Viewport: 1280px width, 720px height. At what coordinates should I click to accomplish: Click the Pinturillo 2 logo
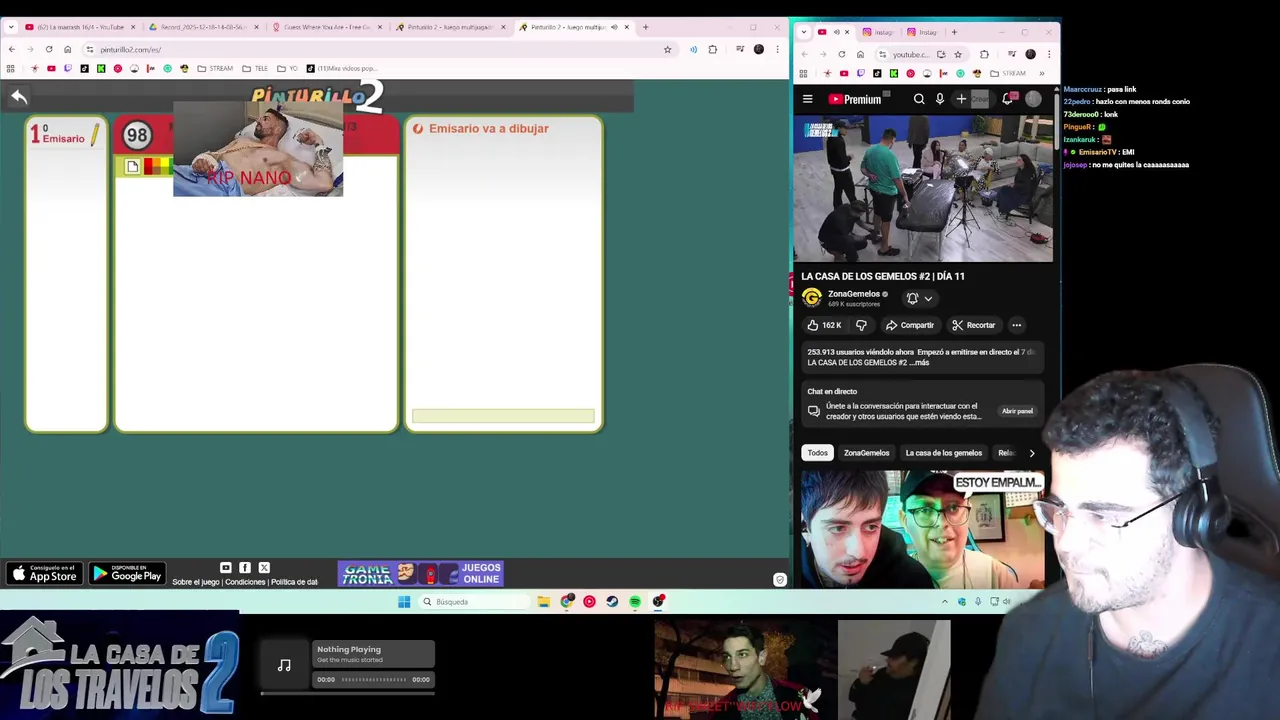317,96
